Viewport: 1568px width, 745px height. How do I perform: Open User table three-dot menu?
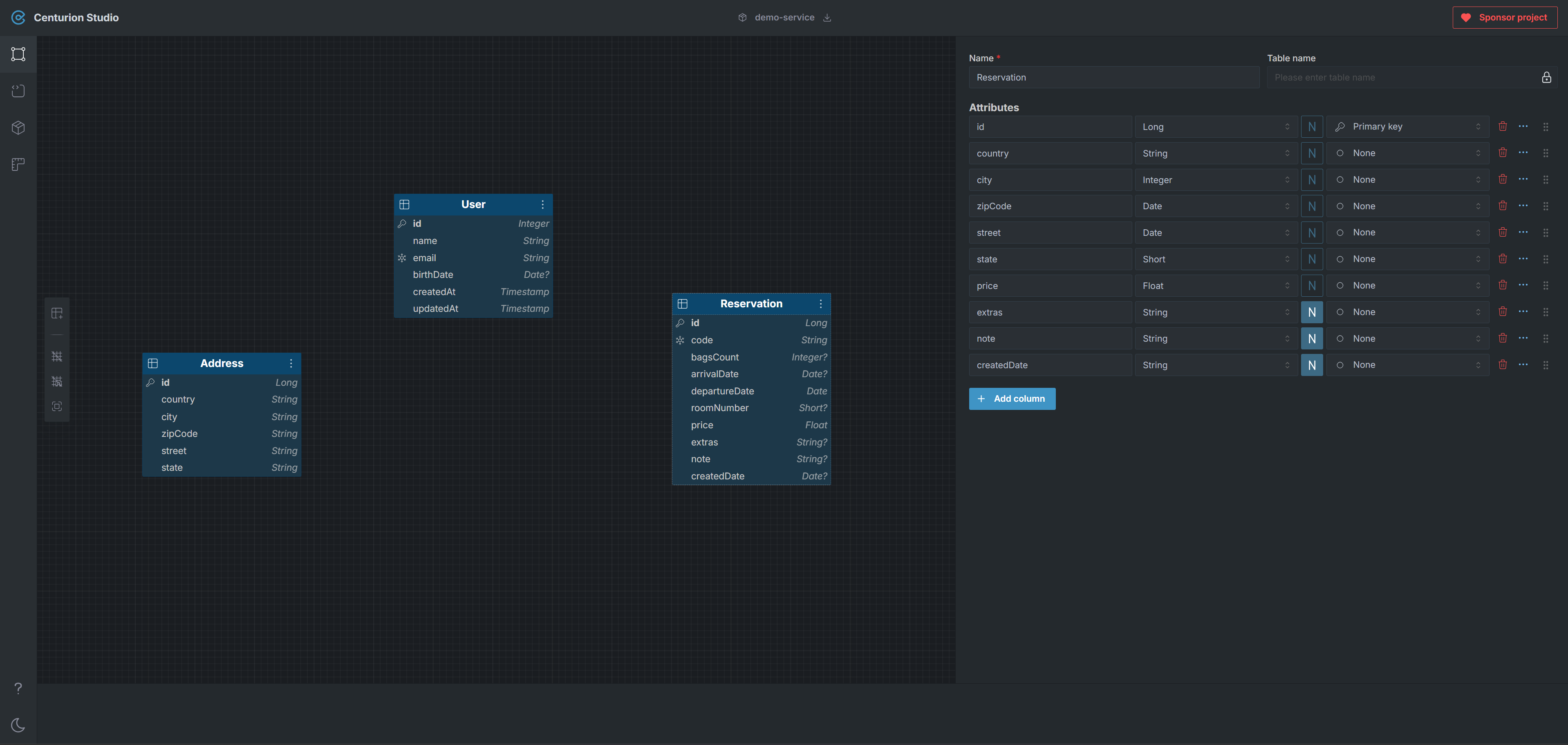click(542, 204)
